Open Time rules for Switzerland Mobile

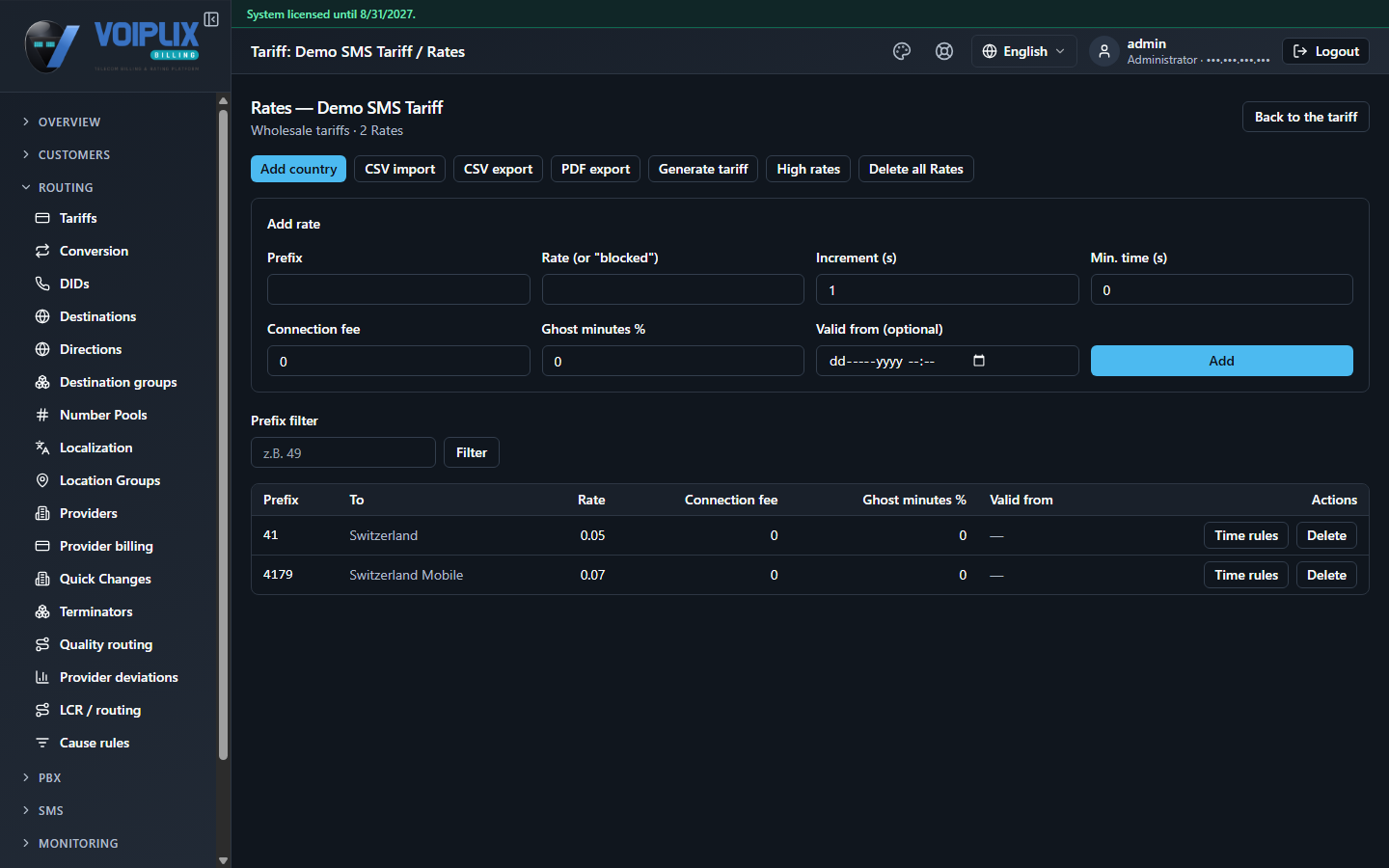1245,575
